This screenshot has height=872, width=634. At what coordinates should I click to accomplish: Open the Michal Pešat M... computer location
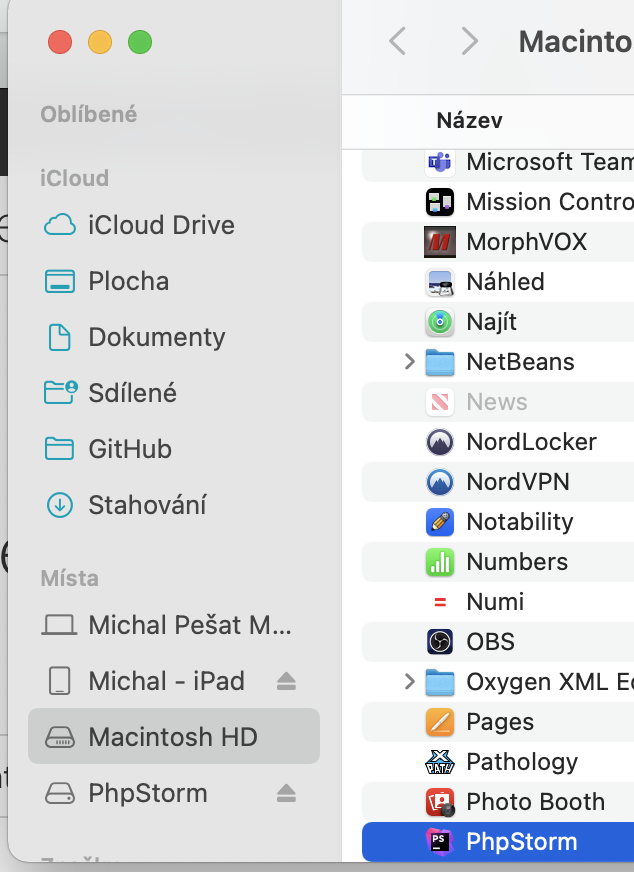[174, 625]
